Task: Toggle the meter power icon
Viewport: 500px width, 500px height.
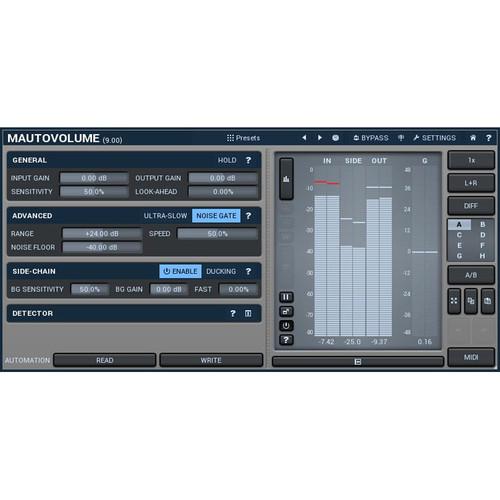Action: click(286, 325)
